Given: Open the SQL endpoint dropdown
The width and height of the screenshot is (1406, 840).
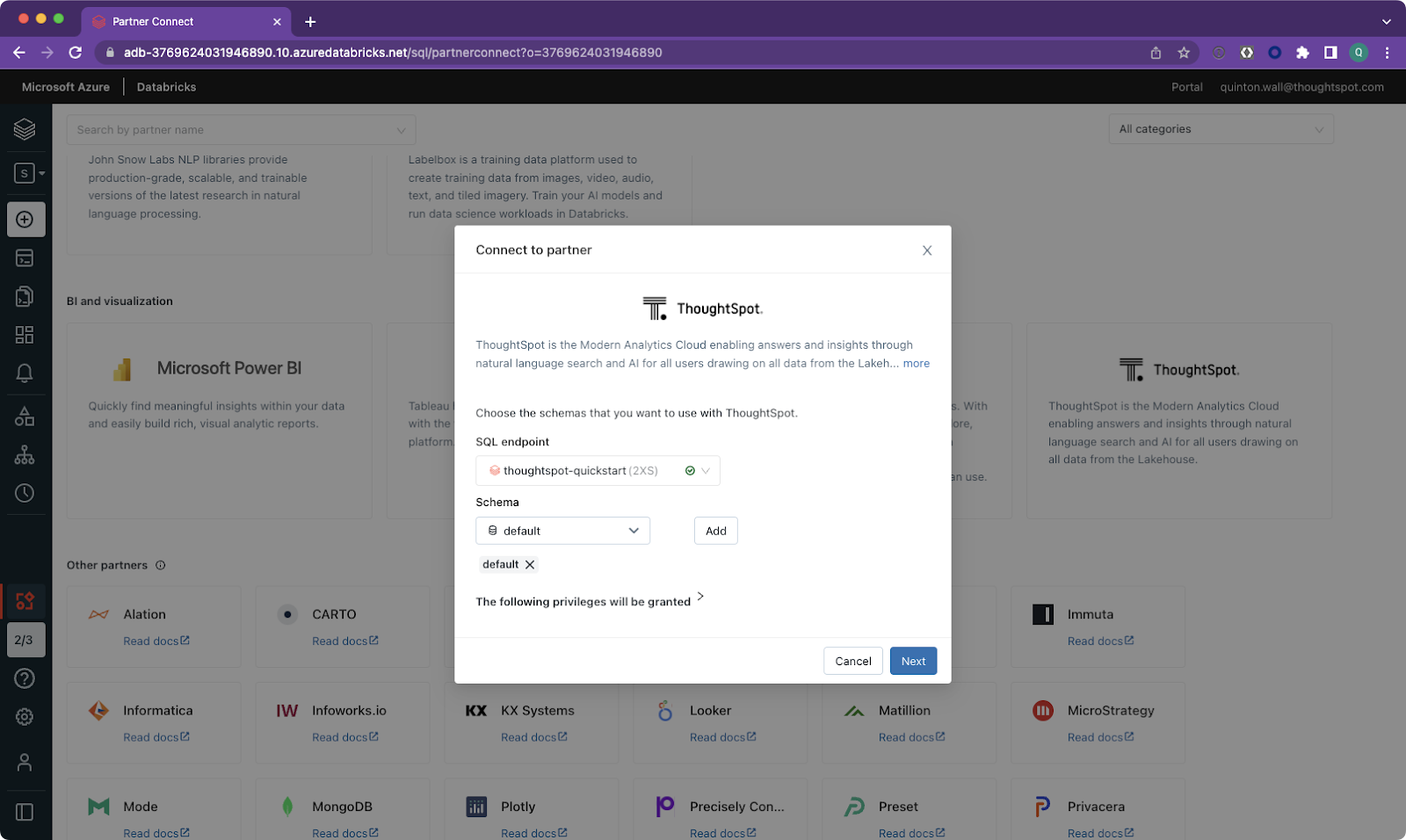Looking at the screenshot, I should click(x=598, y=471).
